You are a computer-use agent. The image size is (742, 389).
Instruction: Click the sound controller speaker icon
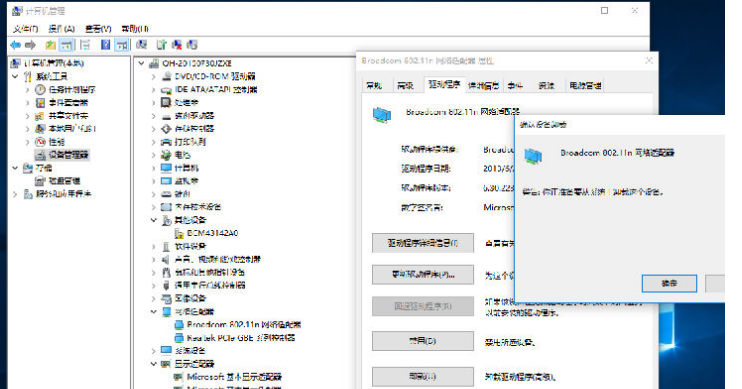coord(166,259)
